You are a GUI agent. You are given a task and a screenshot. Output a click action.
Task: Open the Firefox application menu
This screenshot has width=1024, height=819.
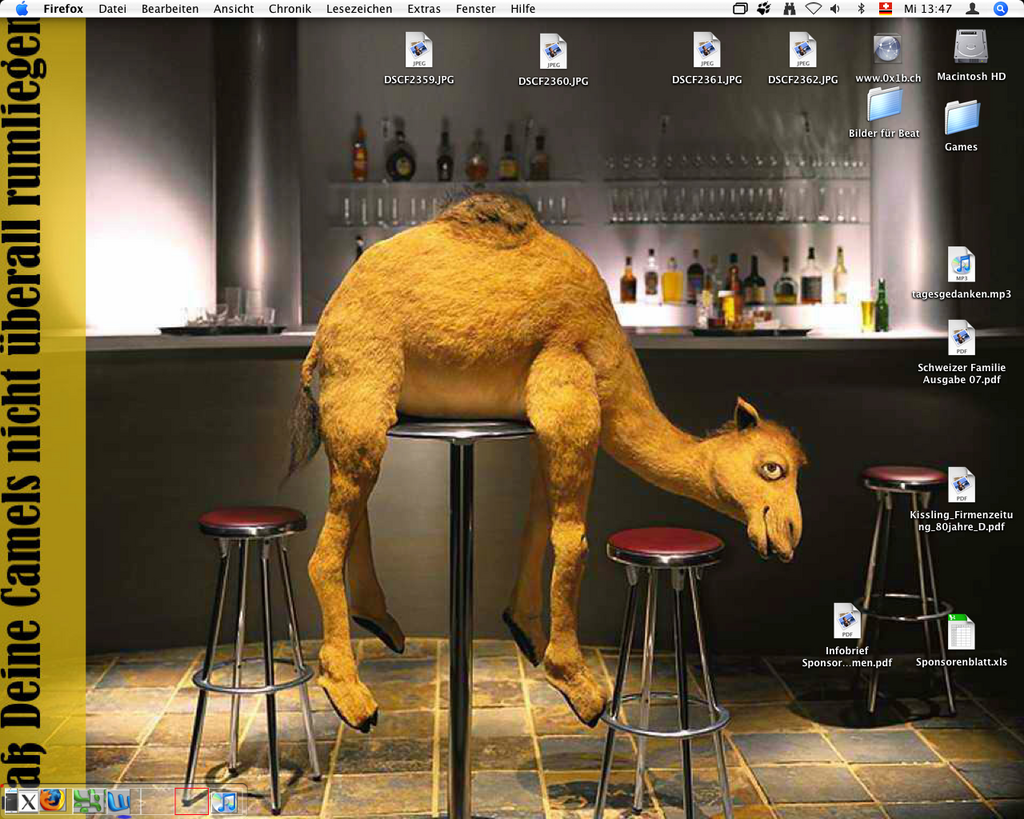click(x=63, y=8)
